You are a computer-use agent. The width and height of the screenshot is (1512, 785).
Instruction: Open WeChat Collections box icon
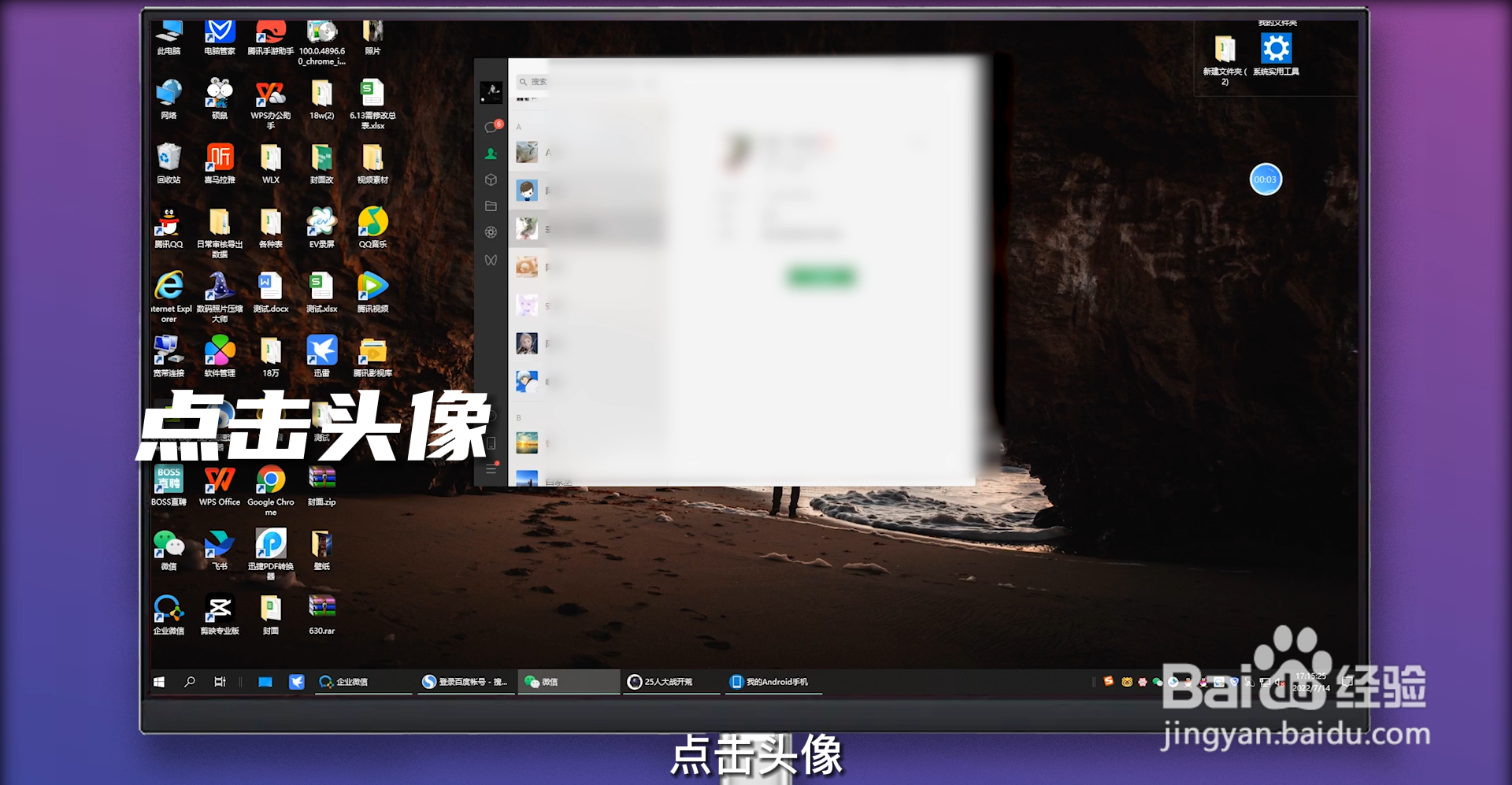pos(491,180)
